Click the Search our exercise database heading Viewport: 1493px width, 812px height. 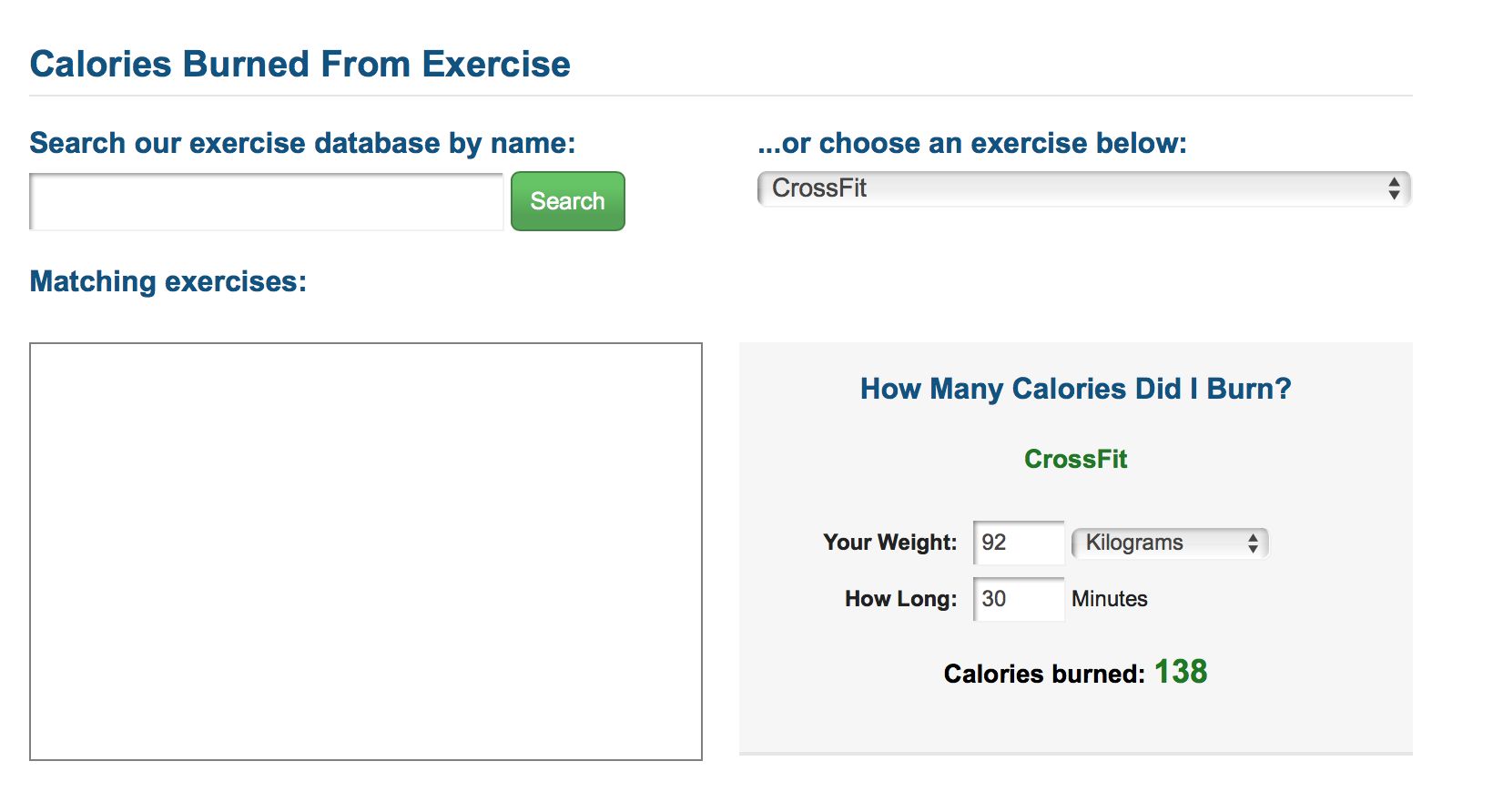point(302,143)
